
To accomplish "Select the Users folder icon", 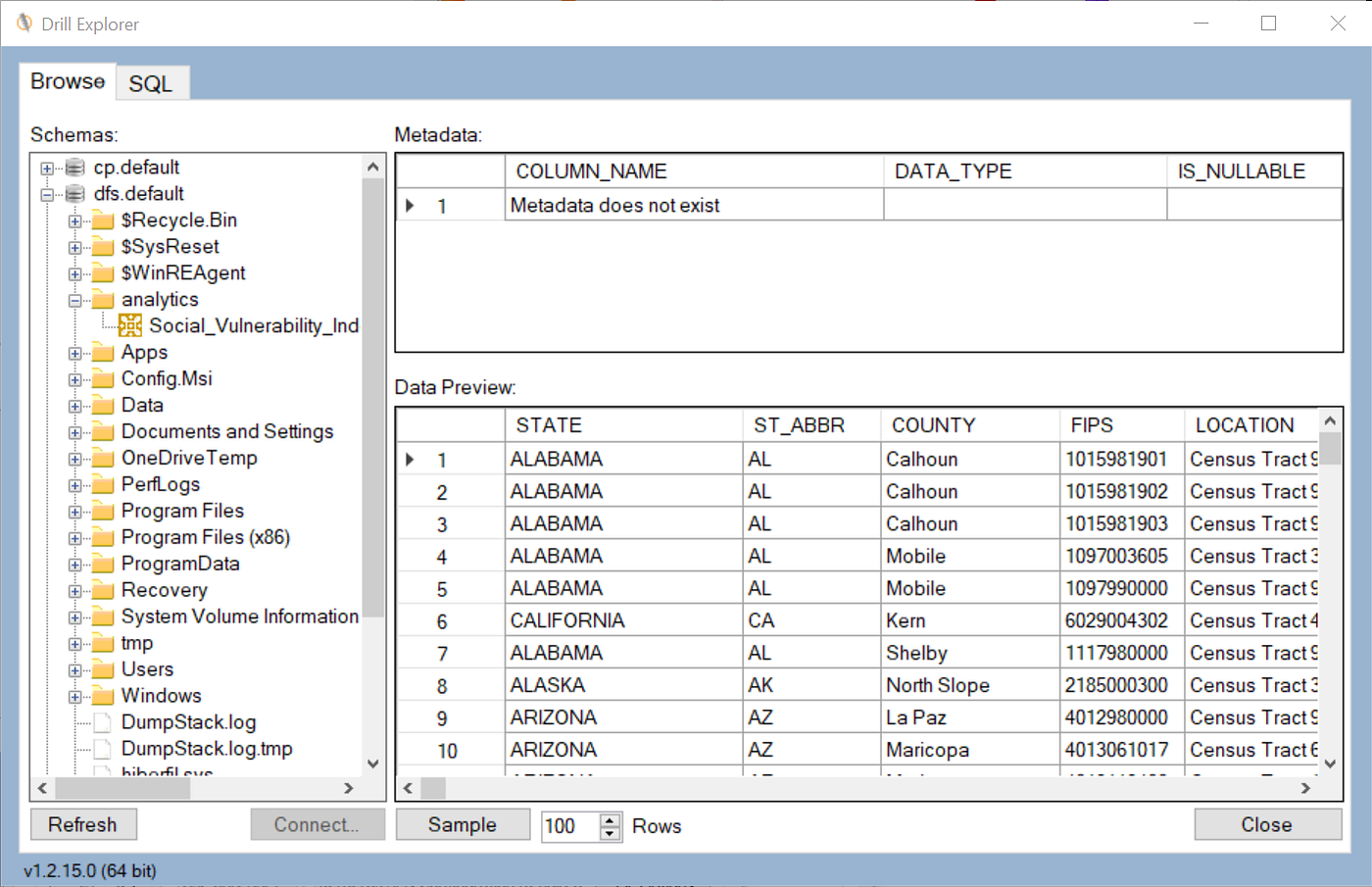I will point(102,668).
